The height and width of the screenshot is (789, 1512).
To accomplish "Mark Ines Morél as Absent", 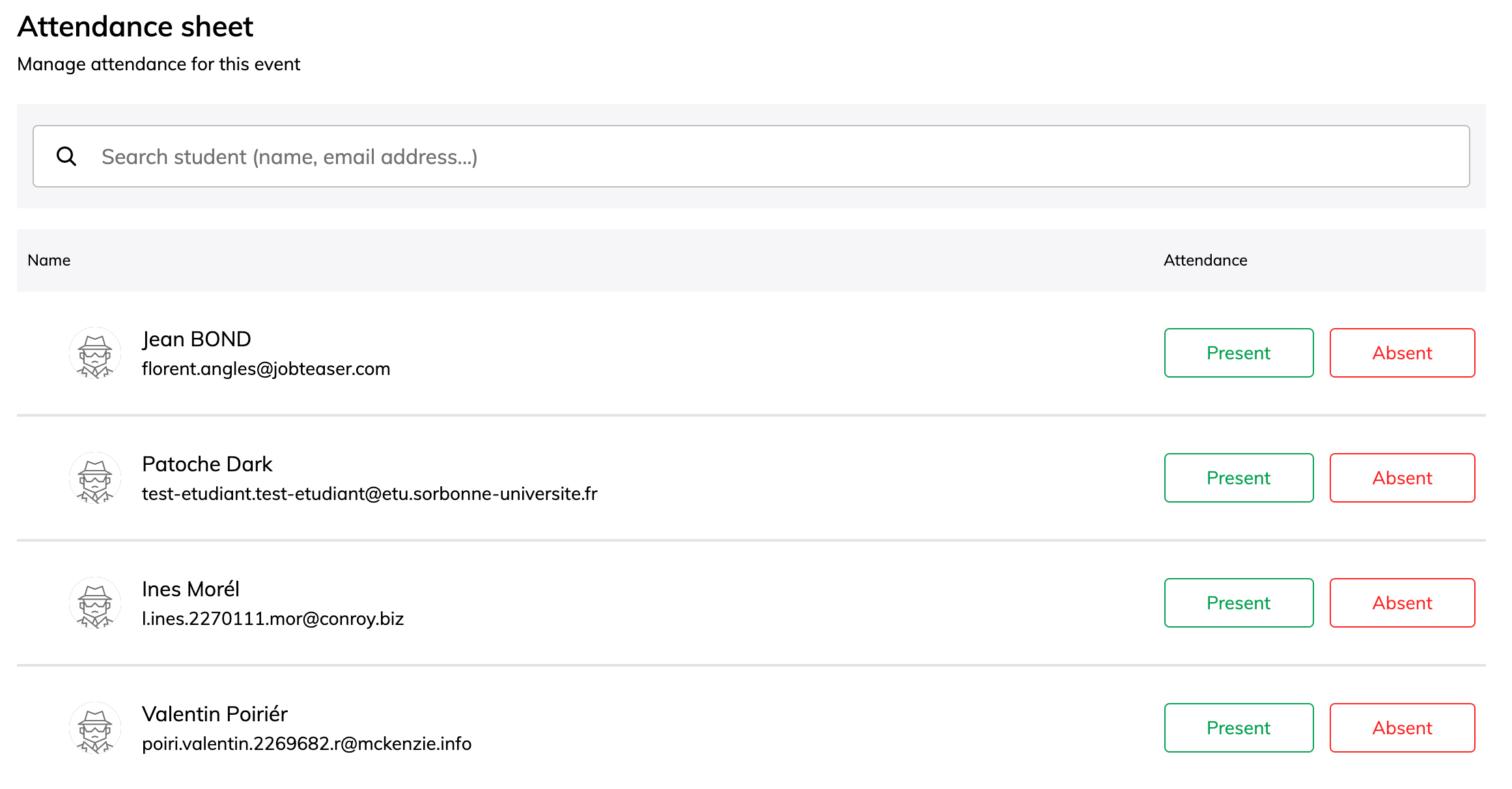I will 1401,603.
